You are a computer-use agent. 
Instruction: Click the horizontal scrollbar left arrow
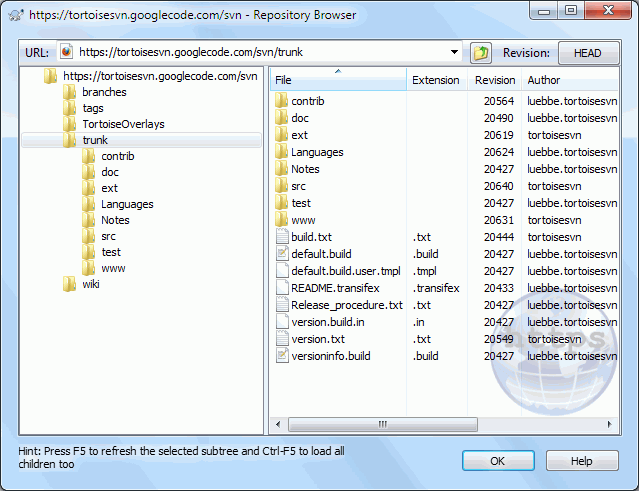[278, 424]
